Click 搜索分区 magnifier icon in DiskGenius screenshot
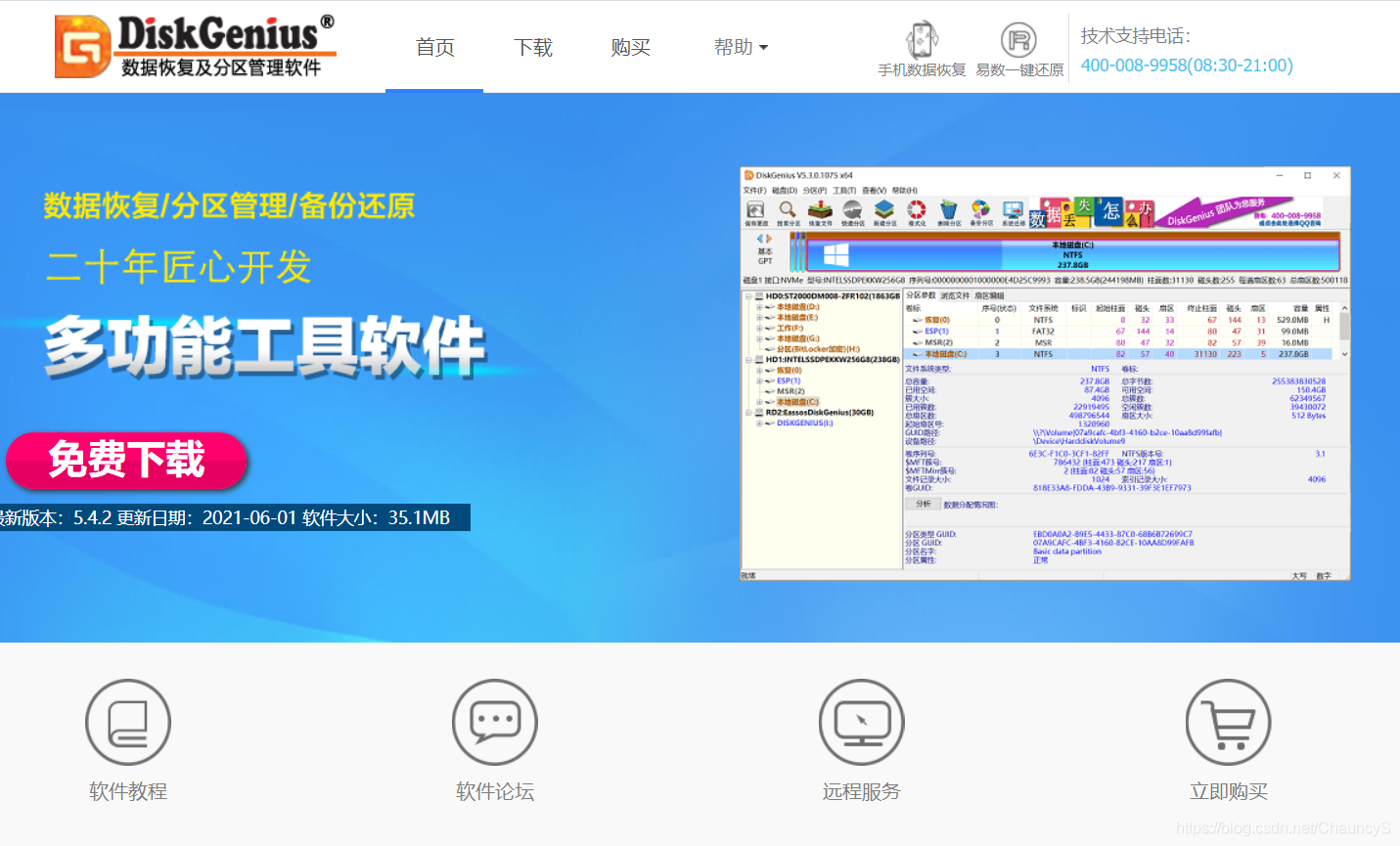 (x=789, y=213)
